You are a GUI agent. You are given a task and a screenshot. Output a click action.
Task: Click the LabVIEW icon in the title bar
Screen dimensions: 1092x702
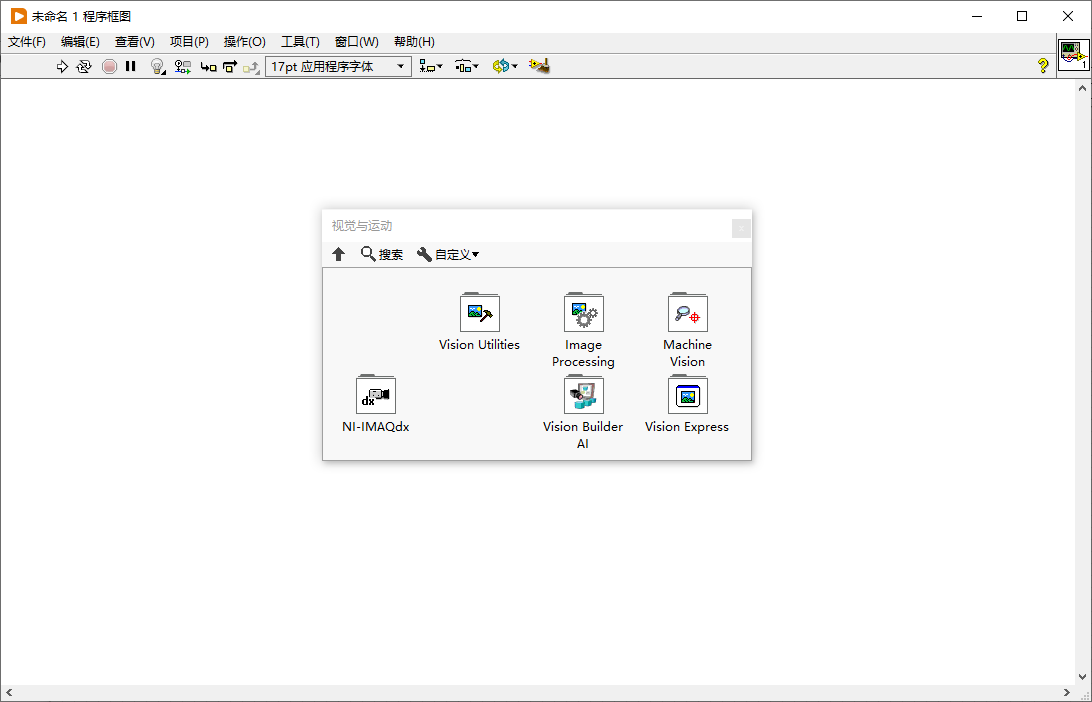pos(19,16)
